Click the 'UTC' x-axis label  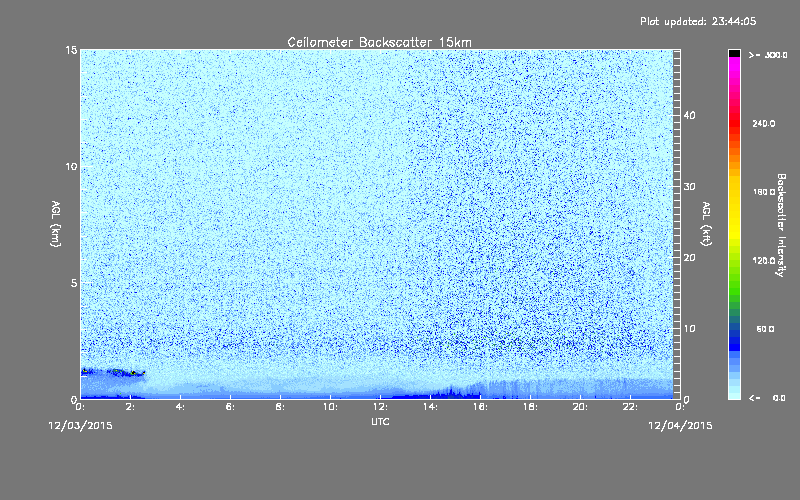(380, 421)
